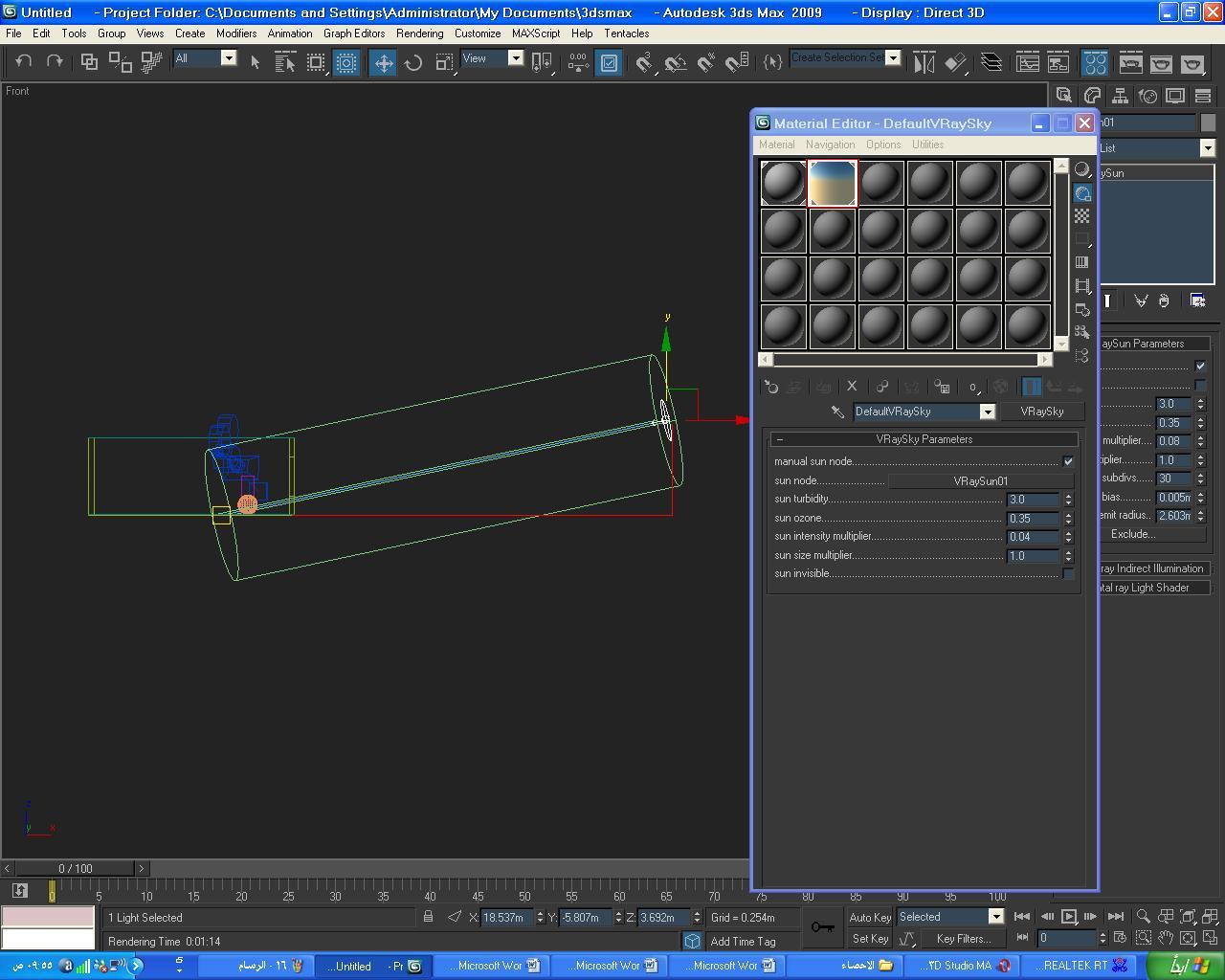The image size is (1225, 980).
Task: Toggle Material Editor background checker icon
Action: point(1082,216)
